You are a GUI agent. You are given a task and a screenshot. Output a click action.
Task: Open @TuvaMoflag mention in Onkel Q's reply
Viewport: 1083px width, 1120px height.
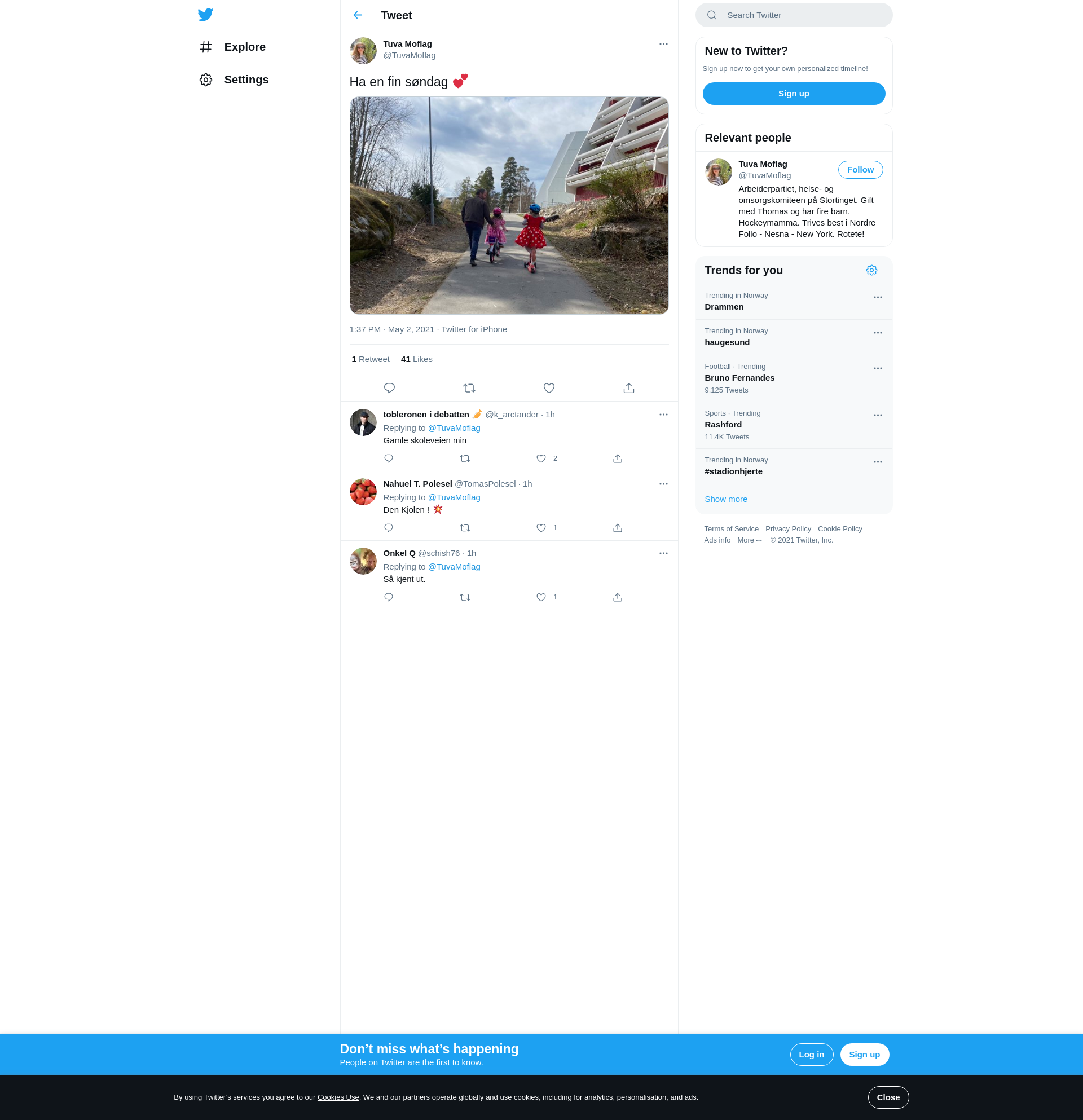(x=454, y=567)
